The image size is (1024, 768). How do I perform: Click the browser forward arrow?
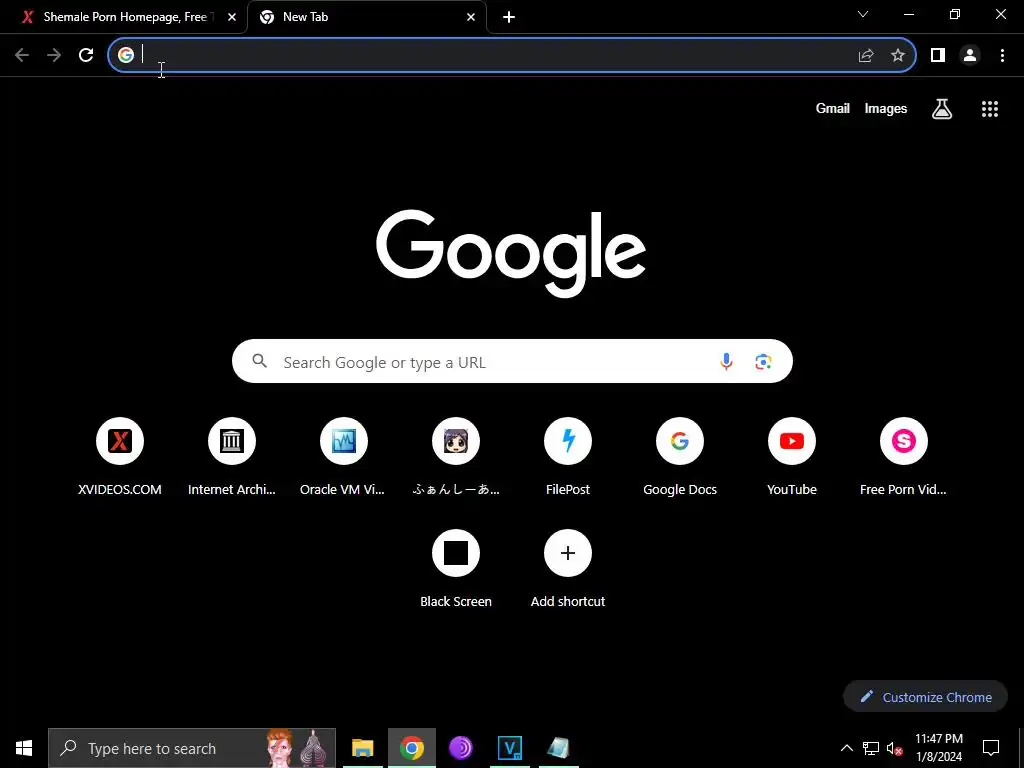tap(54, 55)
